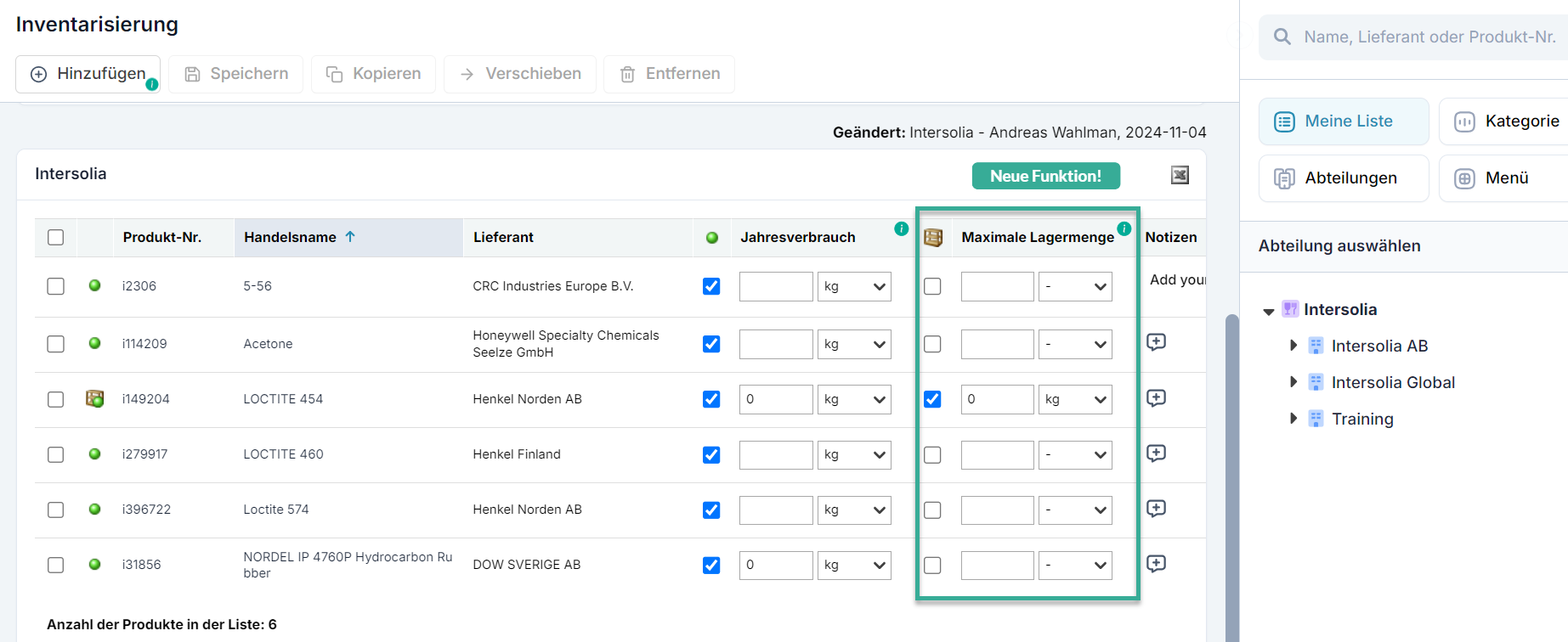Screen dimensions: 1568x642
Task: Click the Neue Funktion! button
Action: [1045, 176]
